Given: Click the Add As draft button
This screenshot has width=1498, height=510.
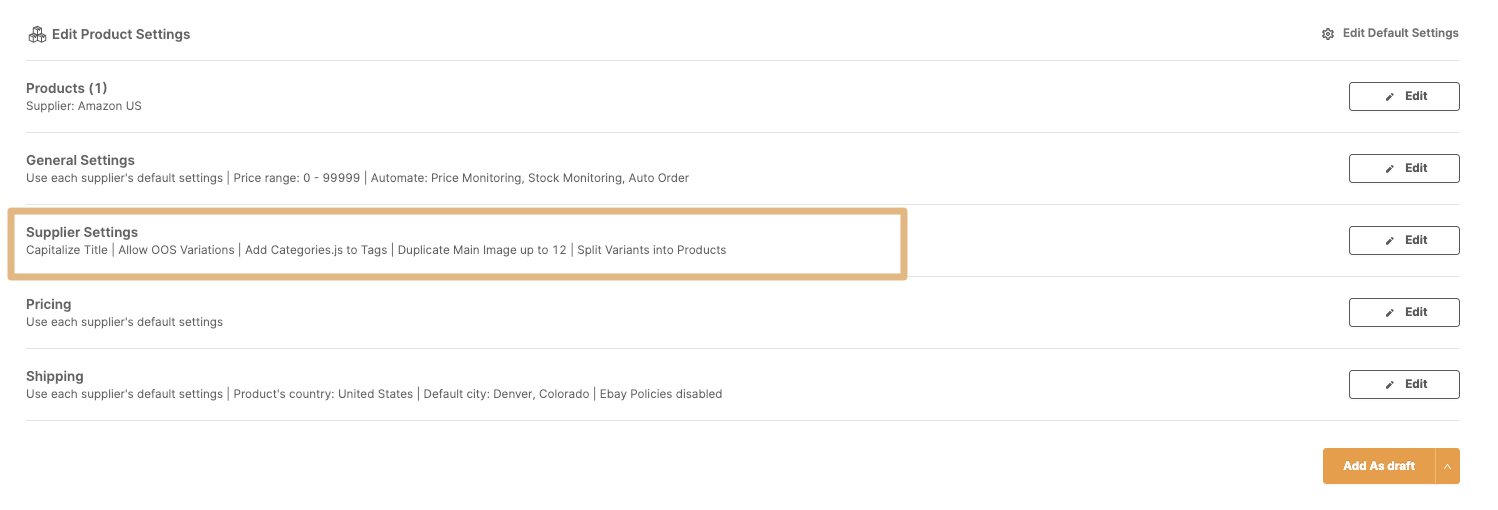Looking at the screenshot, I should click(1379, 466).
